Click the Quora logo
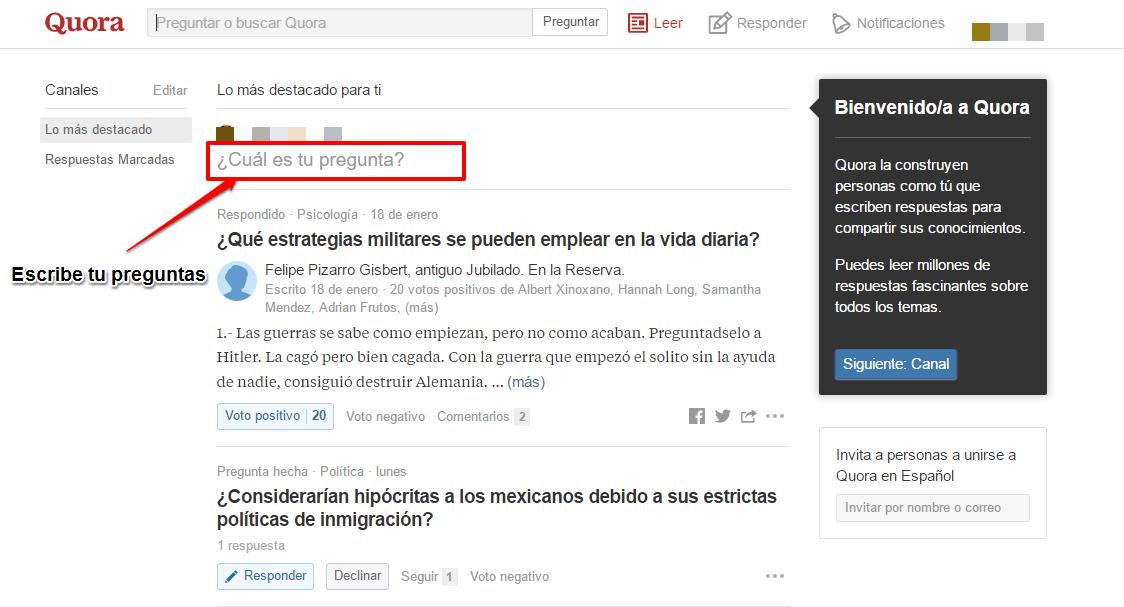This screenshot has height=607, width=1124. coord(84,23)
